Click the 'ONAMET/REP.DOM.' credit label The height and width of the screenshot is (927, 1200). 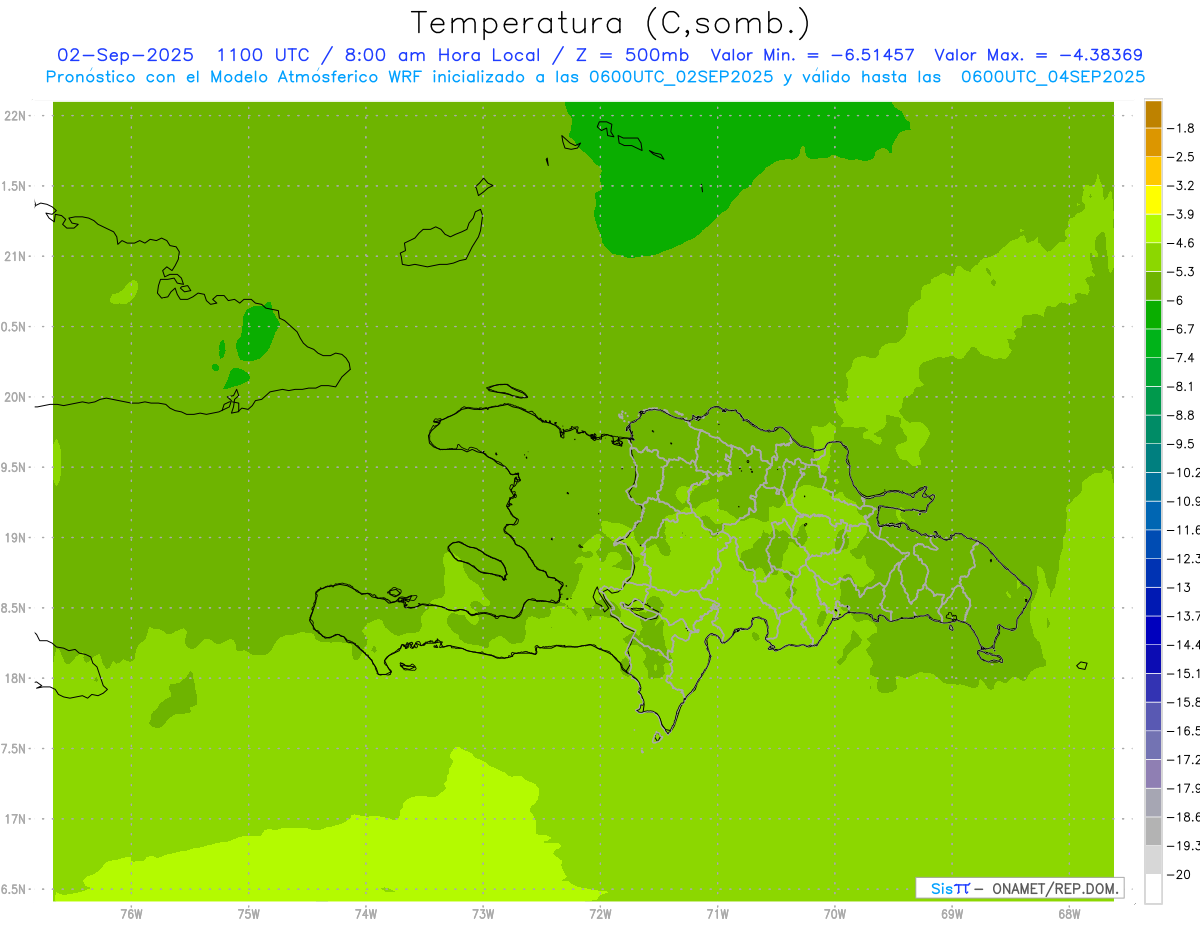pos(1054,888)
